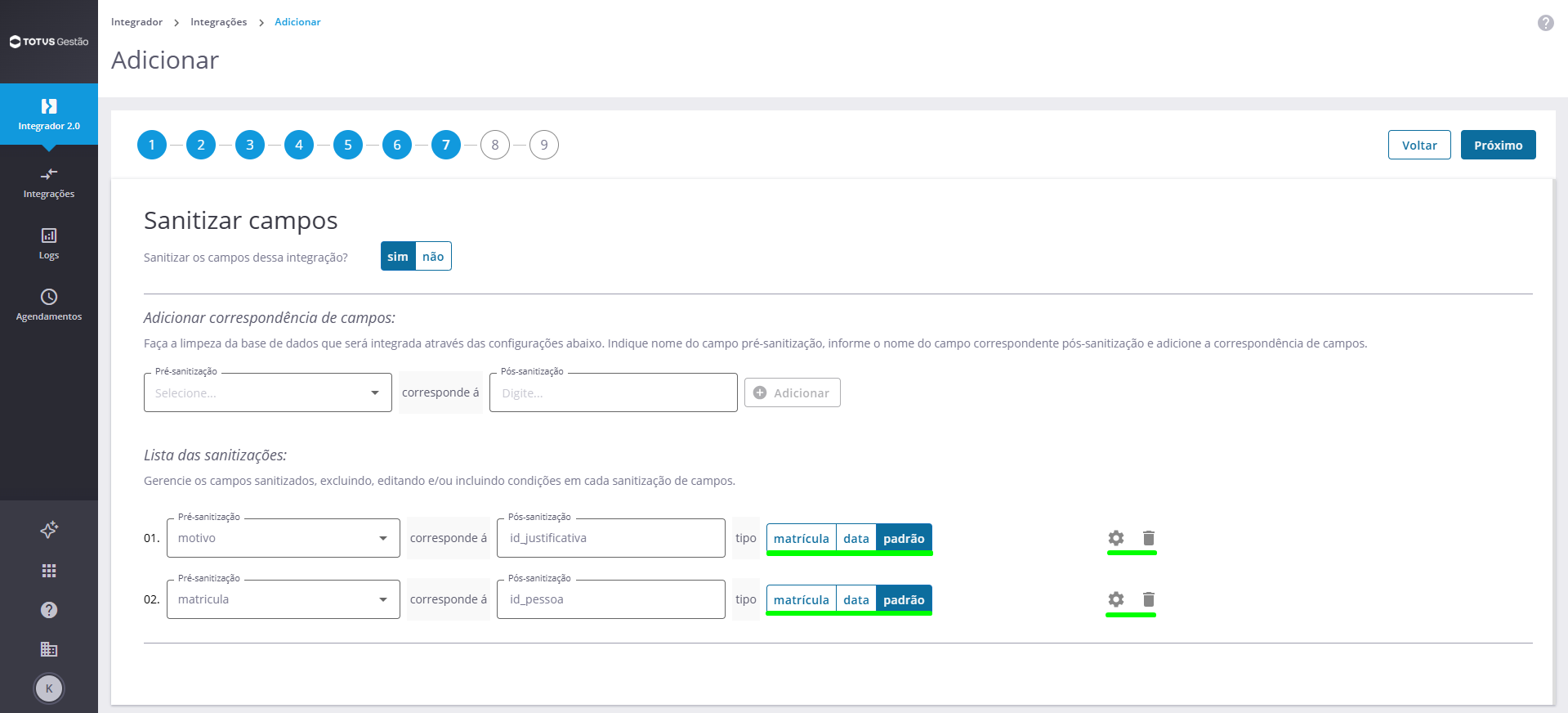
Task: Set sanitizar campos to não
Action: (433, 256)
